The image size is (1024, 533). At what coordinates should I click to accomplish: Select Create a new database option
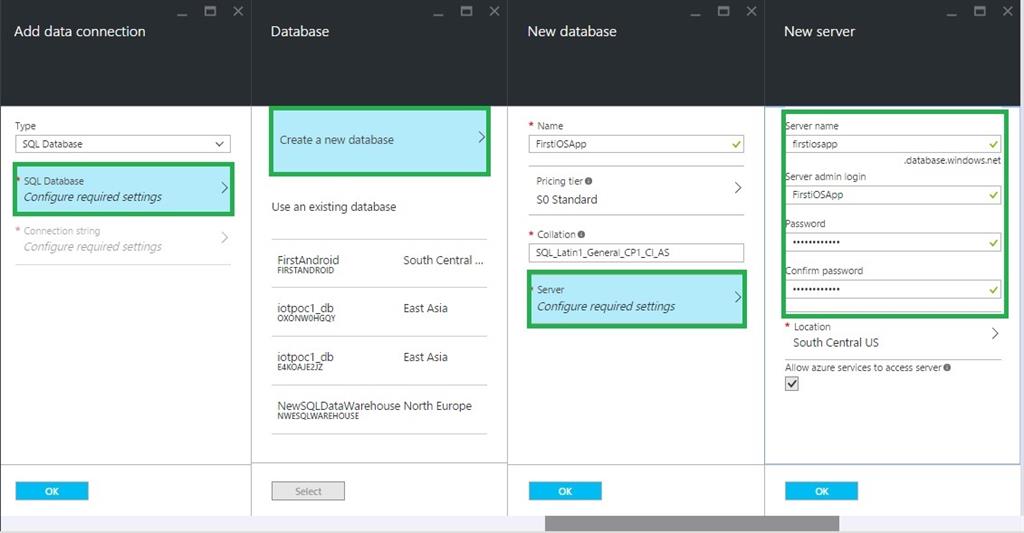click(x=379, y=140)
